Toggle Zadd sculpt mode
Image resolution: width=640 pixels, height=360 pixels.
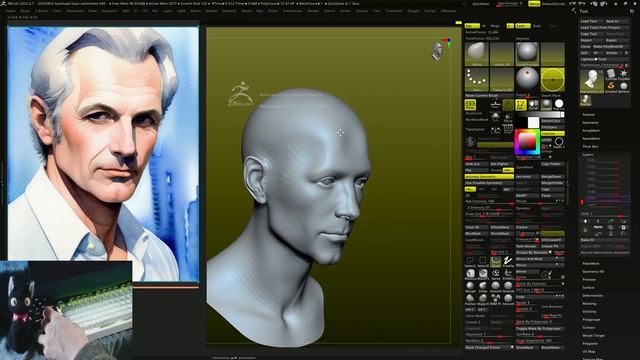pyautogui.click(x=522, y=26)
